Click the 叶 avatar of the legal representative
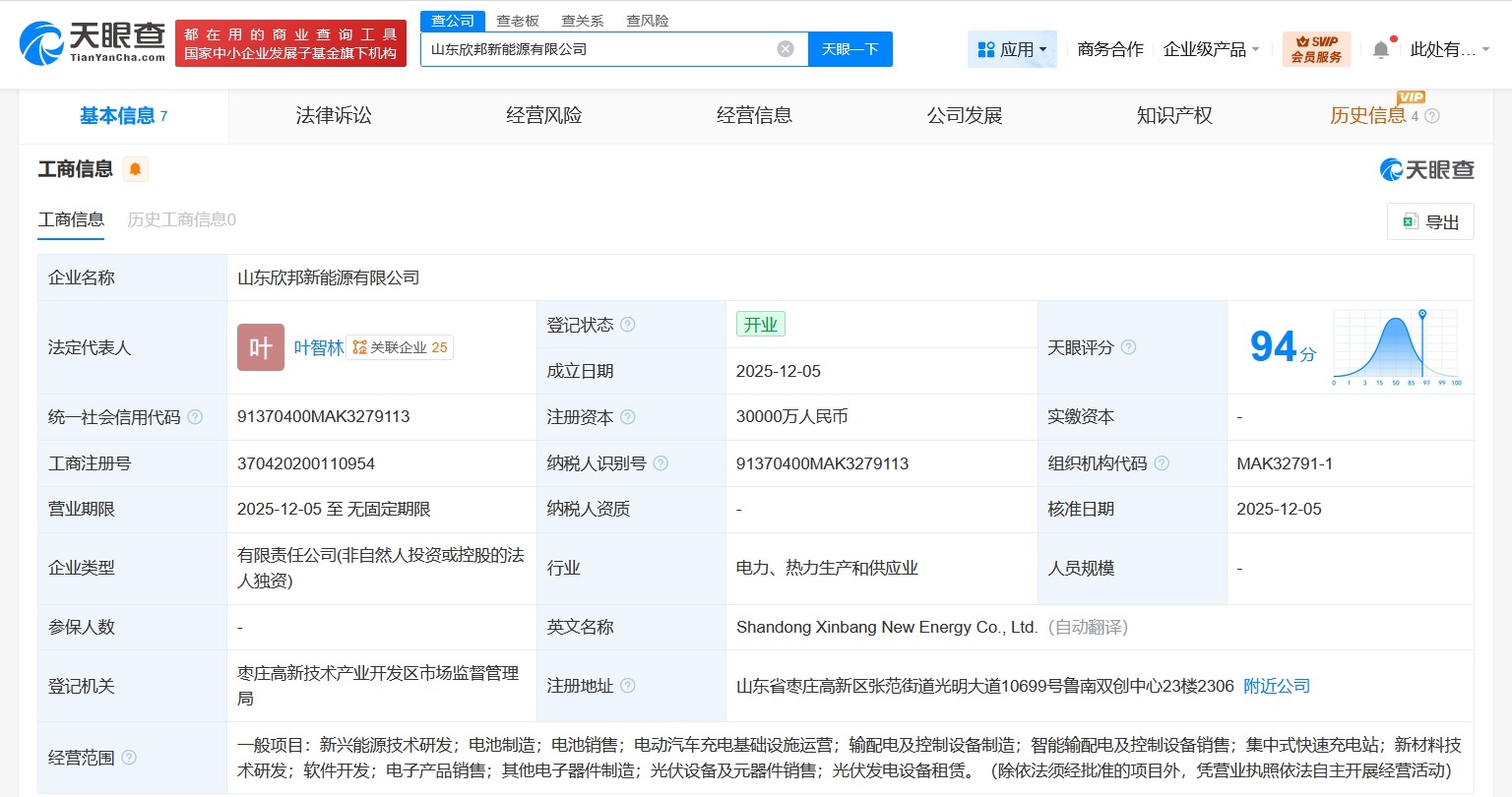The image size is (1512, 797). pos(260,347)
